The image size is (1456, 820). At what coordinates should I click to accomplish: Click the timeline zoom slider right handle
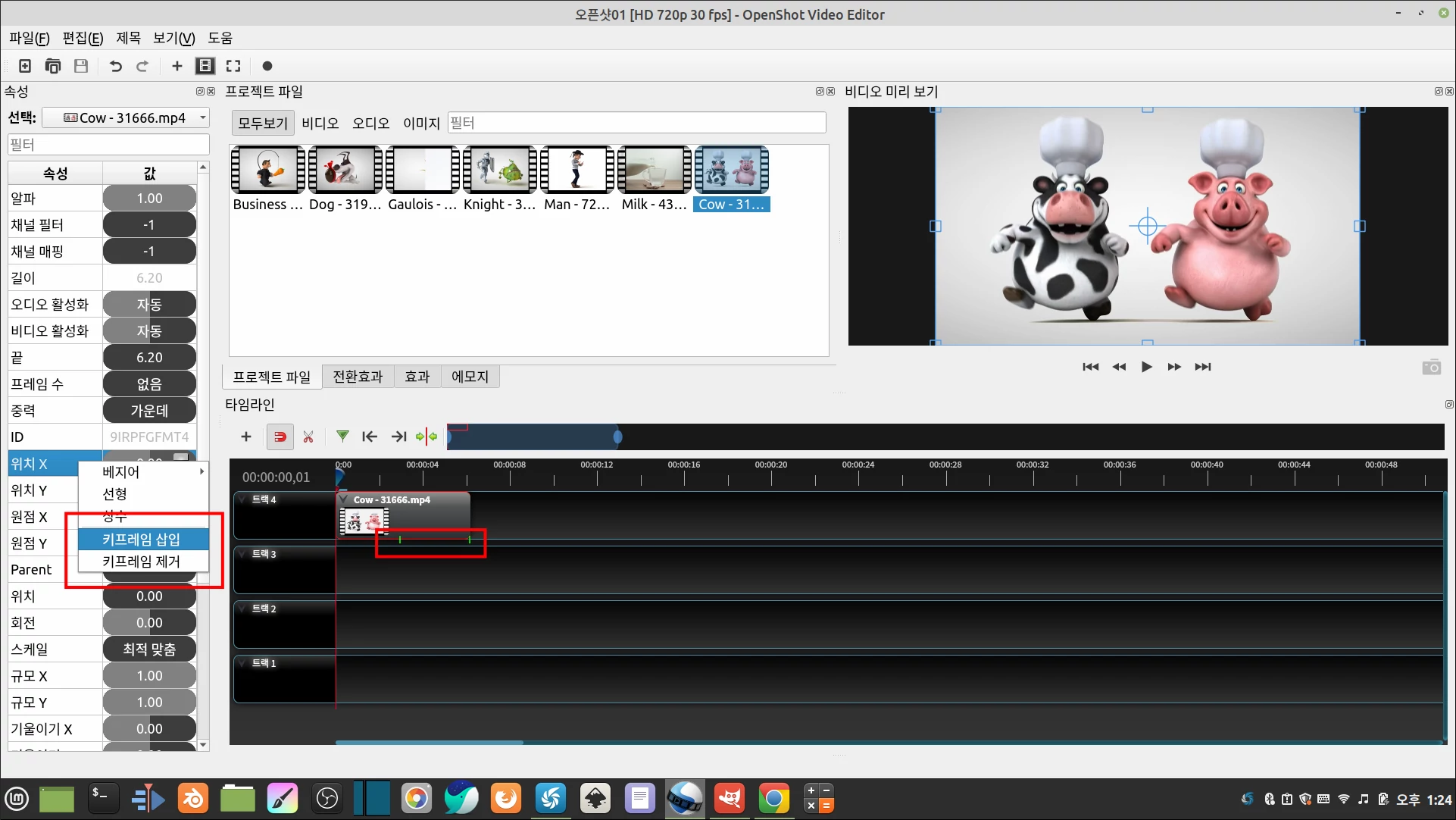tap(618, 437)
